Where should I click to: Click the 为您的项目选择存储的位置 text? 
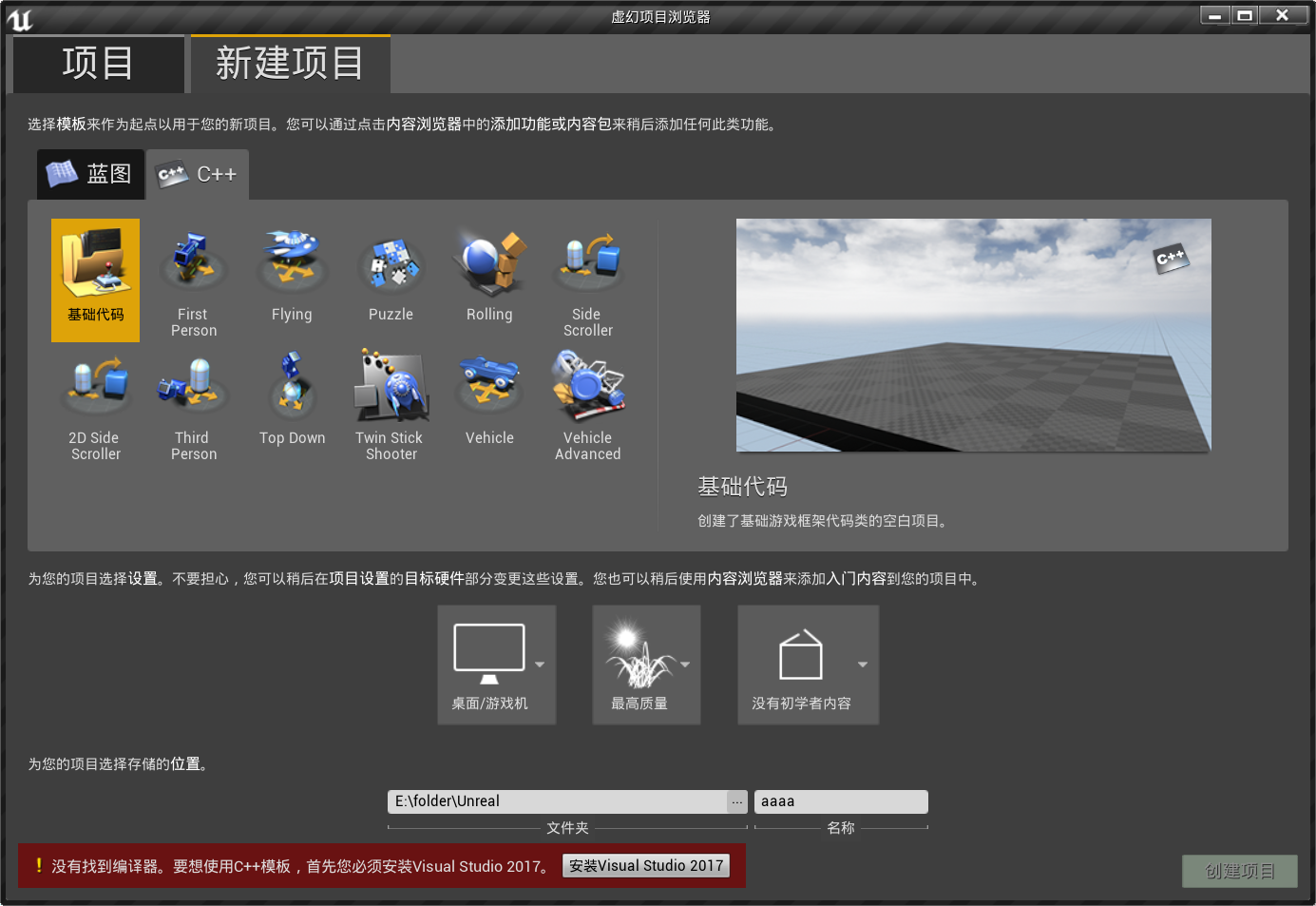point(119,764)
